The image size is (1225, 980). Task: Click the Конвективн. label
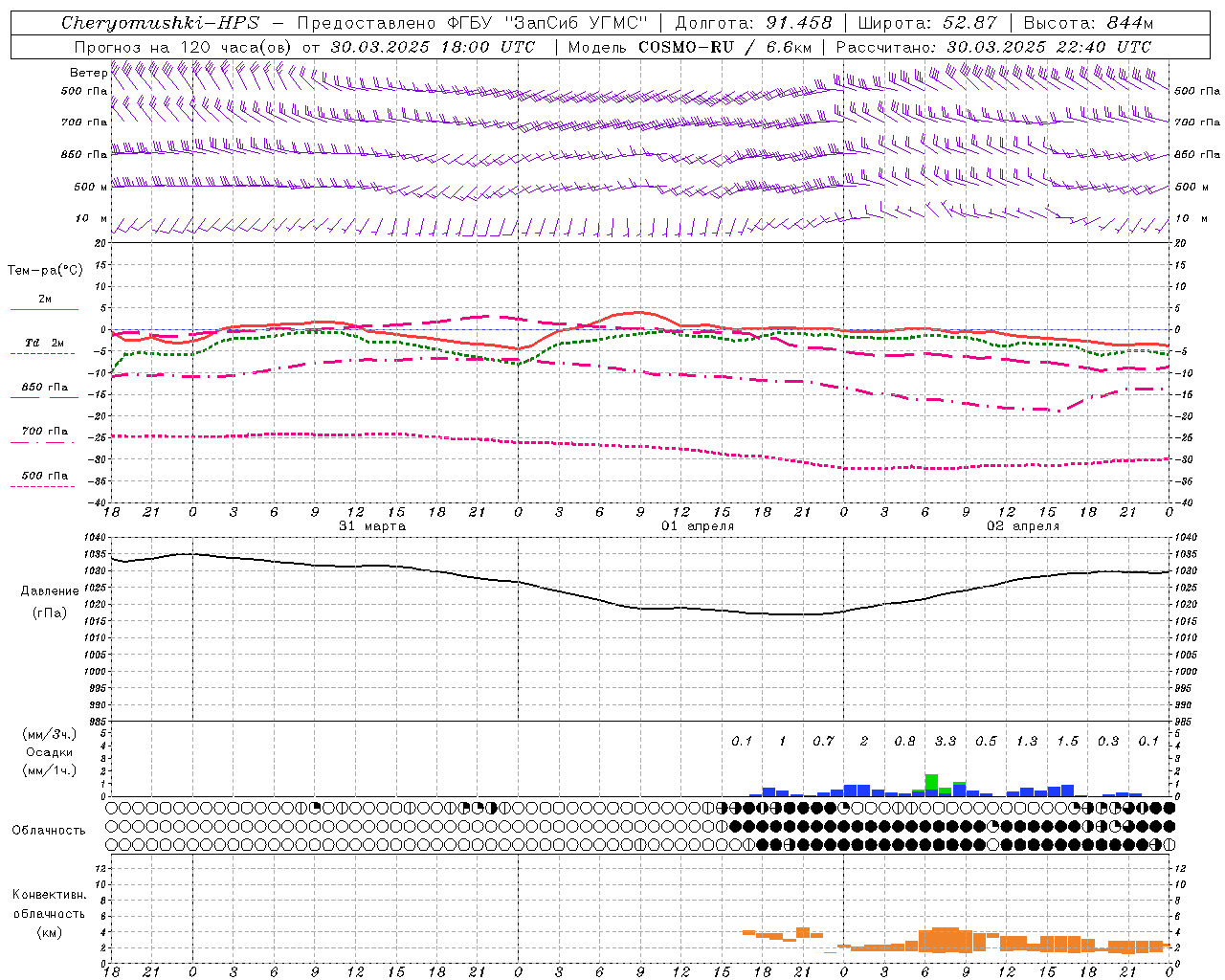click(x=49, y=895)
